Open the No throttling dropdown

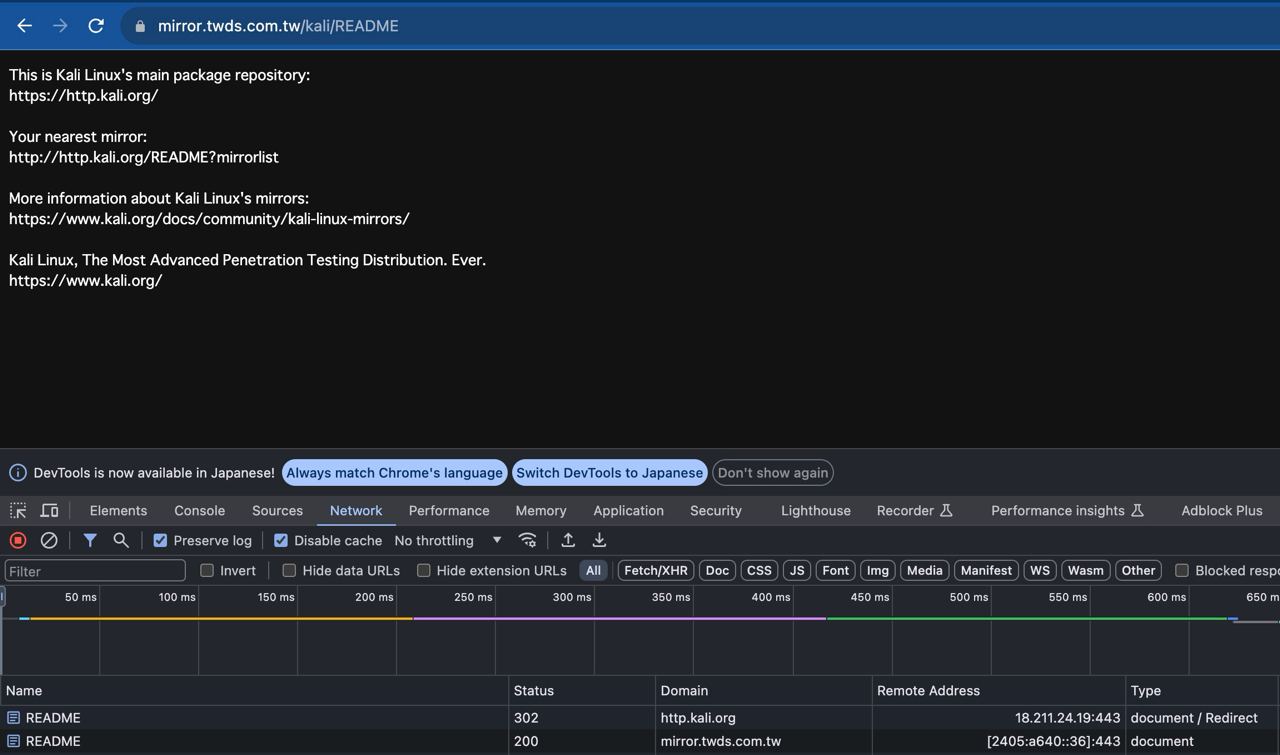pyautogui.click(x=448, y=540)
